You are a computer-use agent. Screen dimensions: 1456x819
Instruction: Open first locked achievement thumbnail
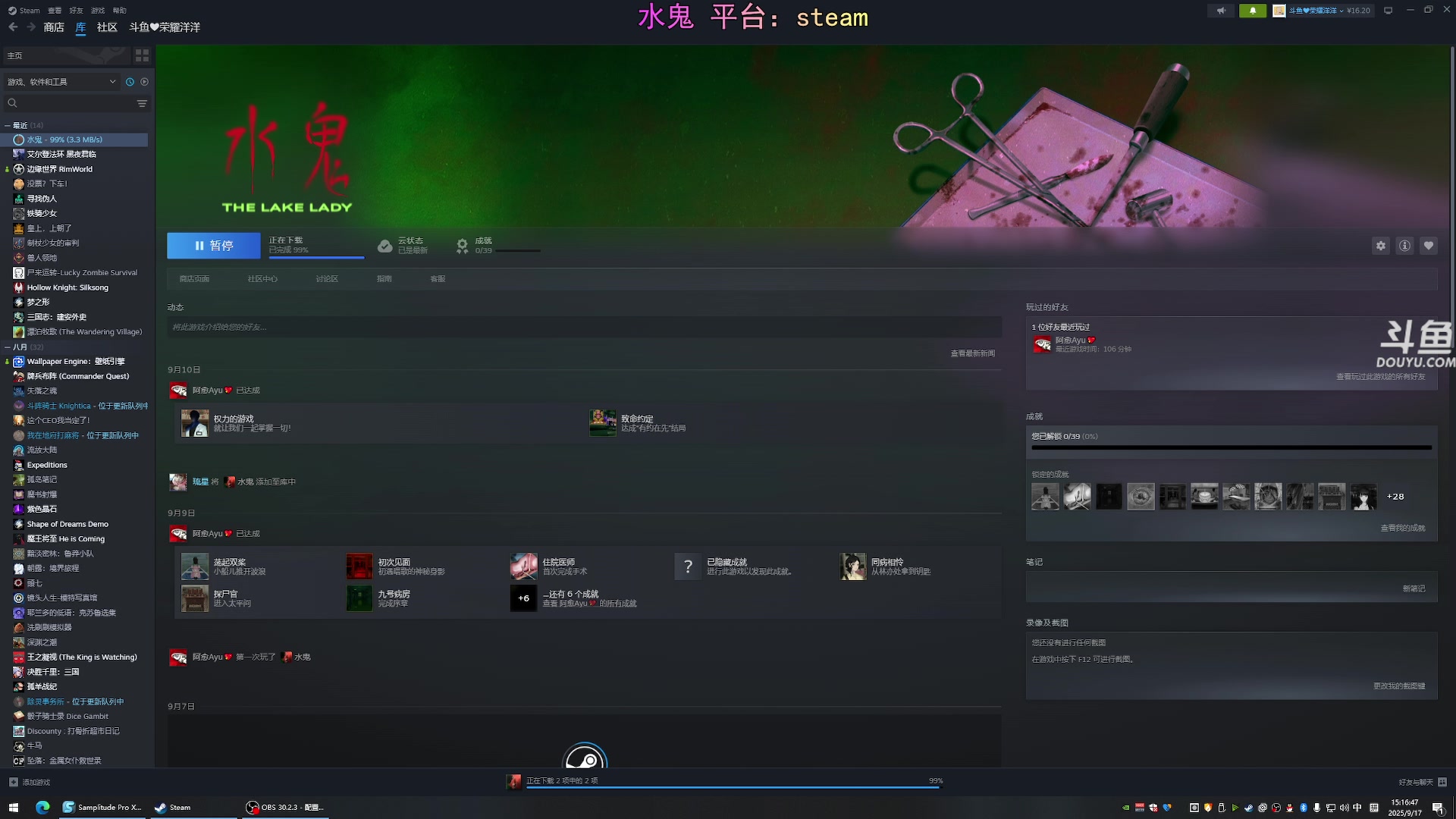1045,497
